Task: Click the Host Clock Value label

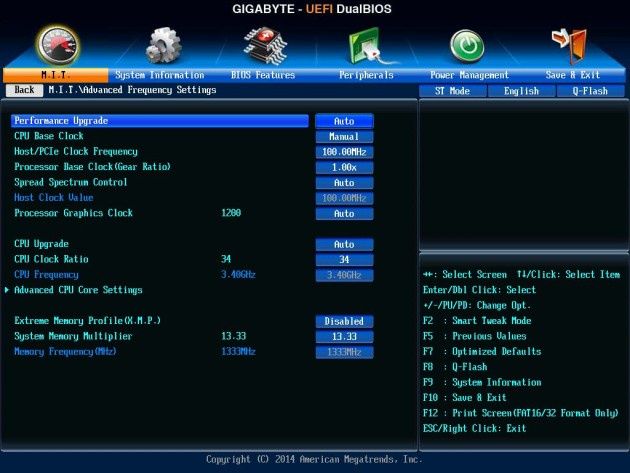Action: (54, 198)
